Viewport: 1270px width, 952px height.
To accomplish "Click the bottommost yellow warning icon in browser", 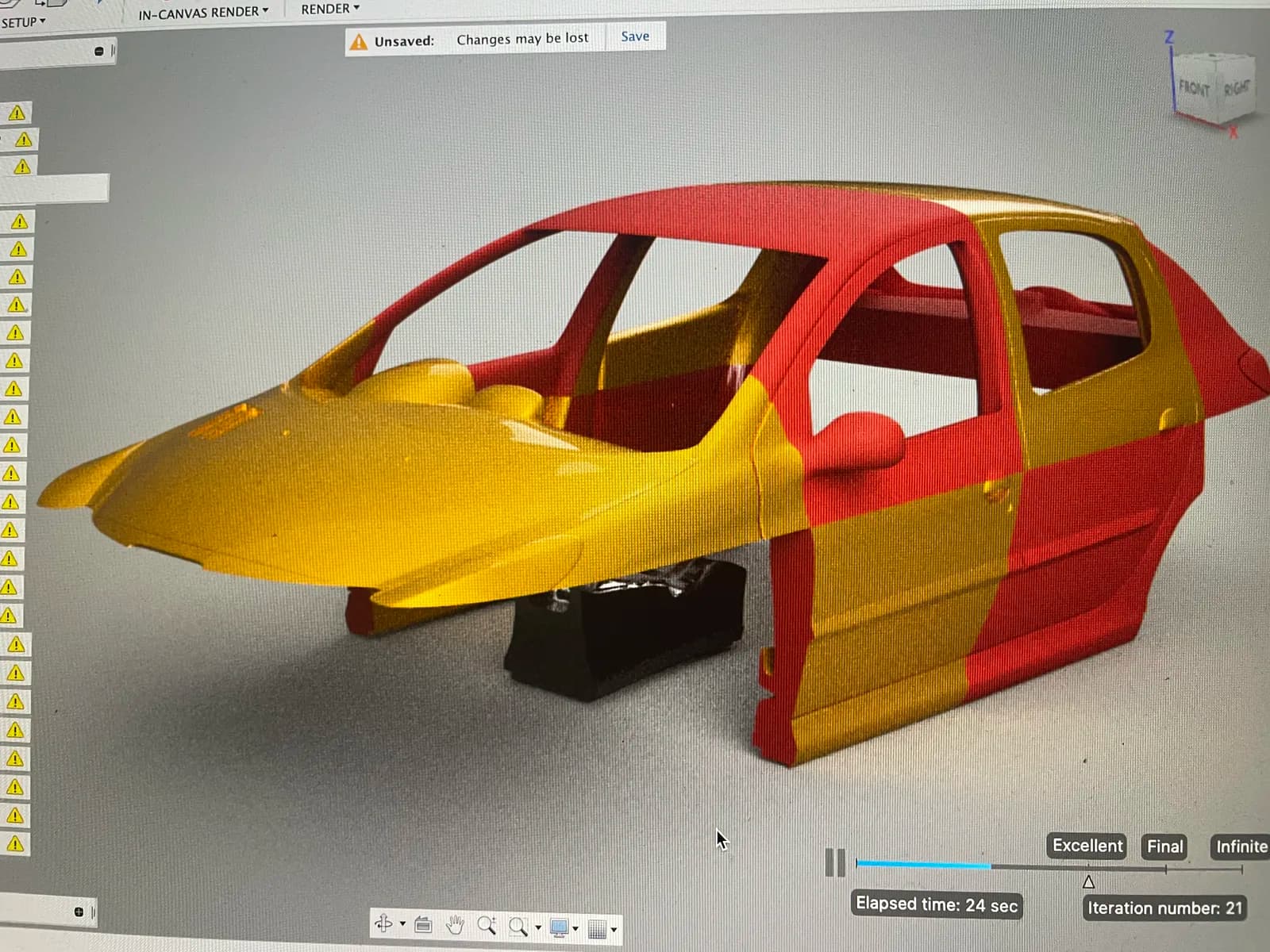I will click(x=15, y=844).
